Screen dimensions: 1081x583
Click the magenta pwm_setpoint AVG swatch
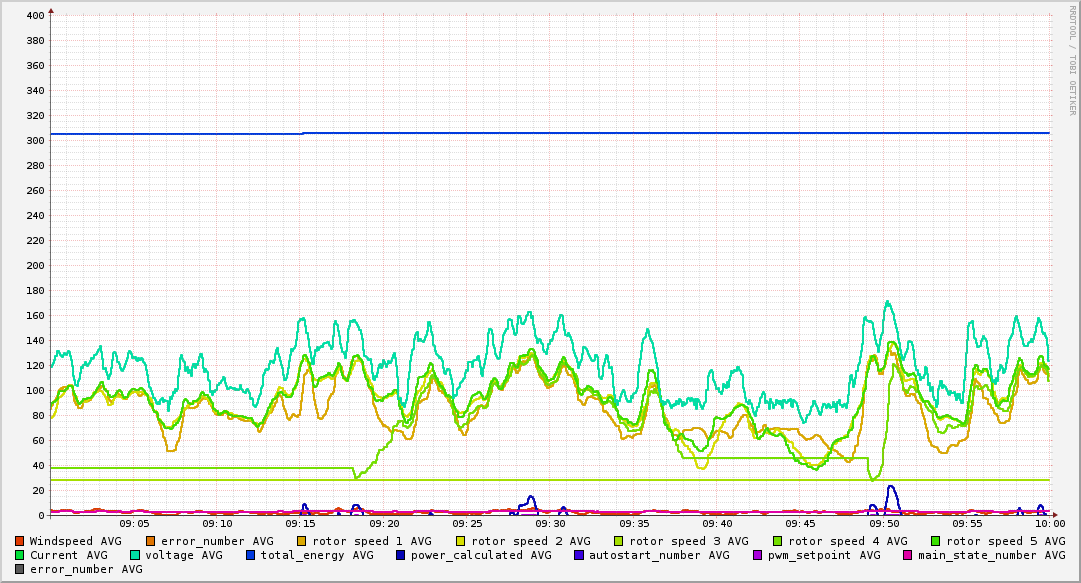click(x=757, y=555)
